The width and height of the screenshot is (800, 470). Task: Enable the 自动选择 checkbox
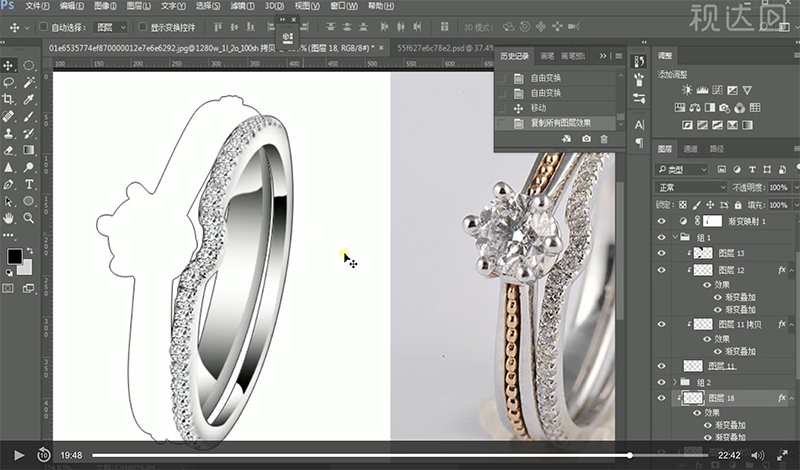tap(43, 27)
